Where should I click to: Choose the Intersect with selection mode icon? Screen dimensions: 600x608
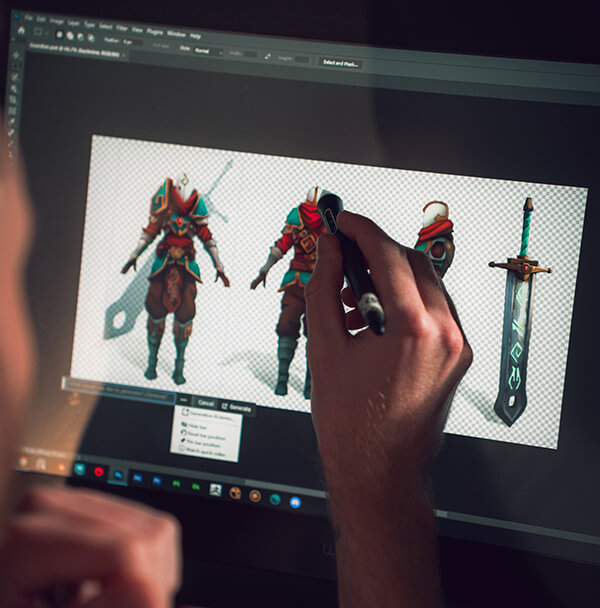pos(91,38)
